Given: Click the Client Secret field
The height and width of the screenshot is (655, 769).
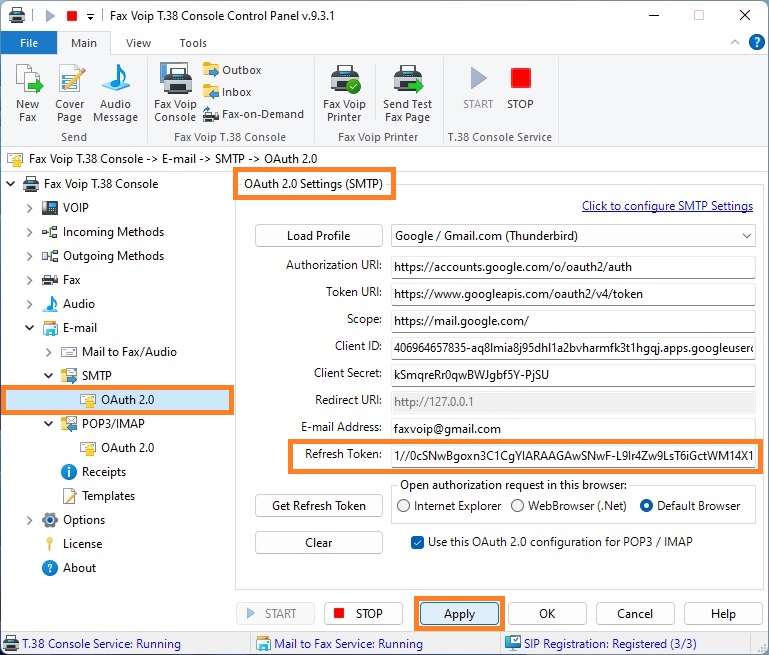Looking at the screenshot, I should click(x=573, y=375).
